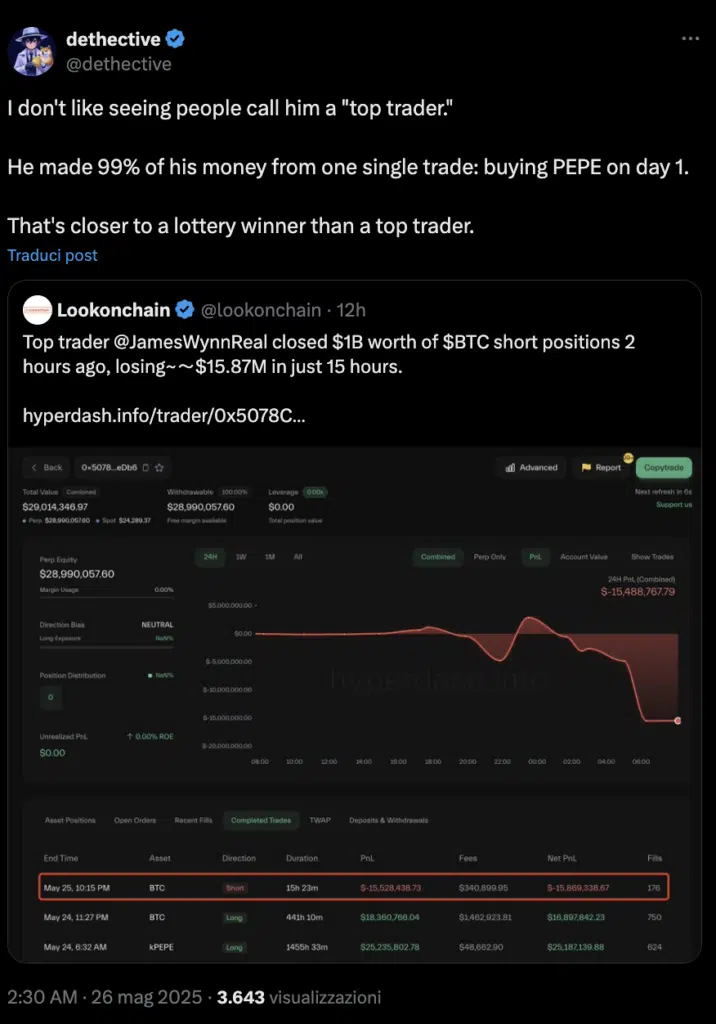
Task: Open the three-dot post options menu
Action: [690, 39]
